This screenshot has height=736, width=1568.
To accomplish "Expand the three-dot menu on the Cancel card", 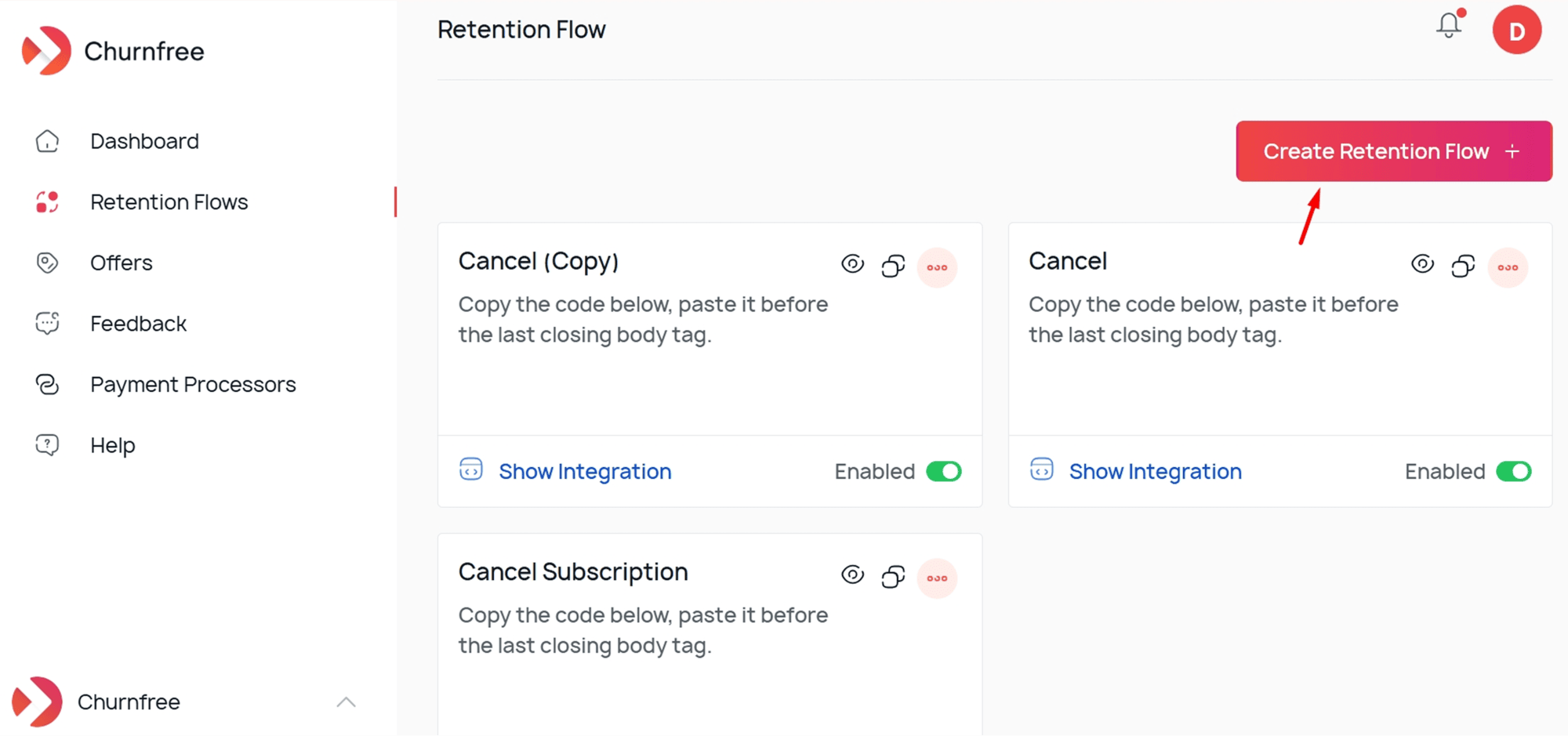I will [1507, 267].
